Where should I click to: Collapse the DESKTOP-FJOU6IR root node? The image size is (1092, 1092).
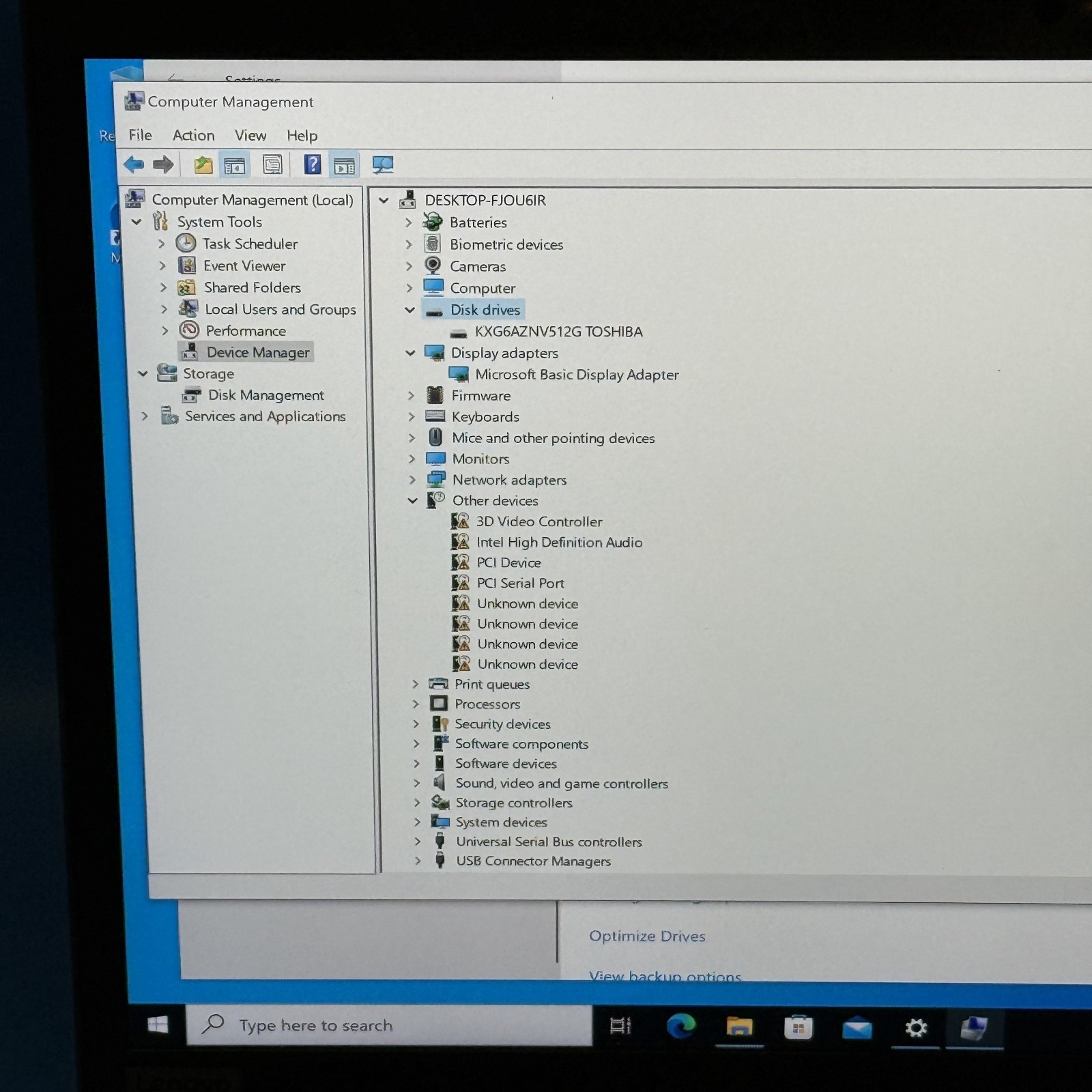384,200
